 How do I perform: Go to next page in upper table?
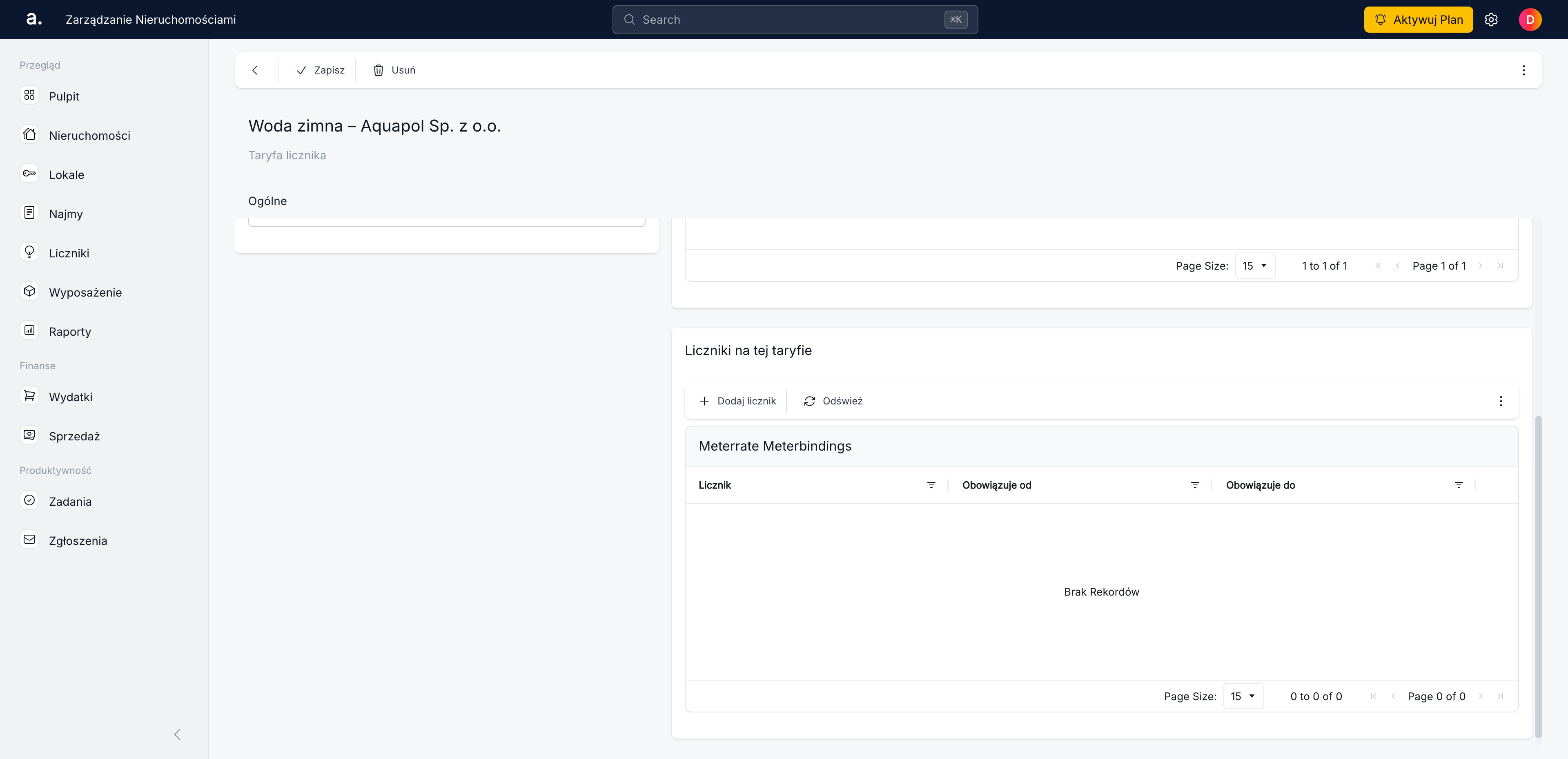tap(1480, 266)
